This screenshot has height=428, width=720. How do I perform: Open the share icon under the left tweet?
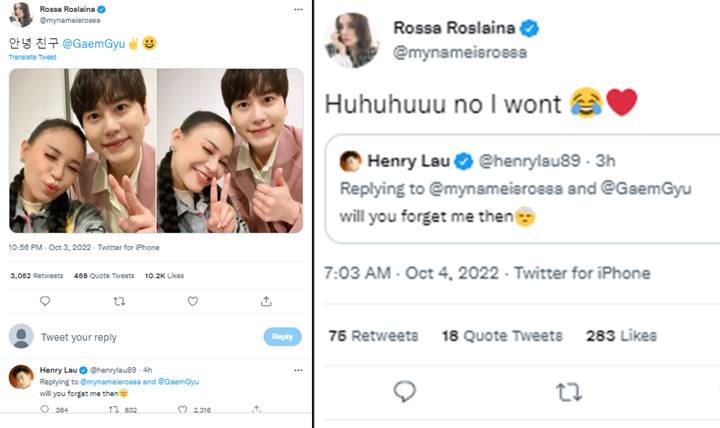266,301
